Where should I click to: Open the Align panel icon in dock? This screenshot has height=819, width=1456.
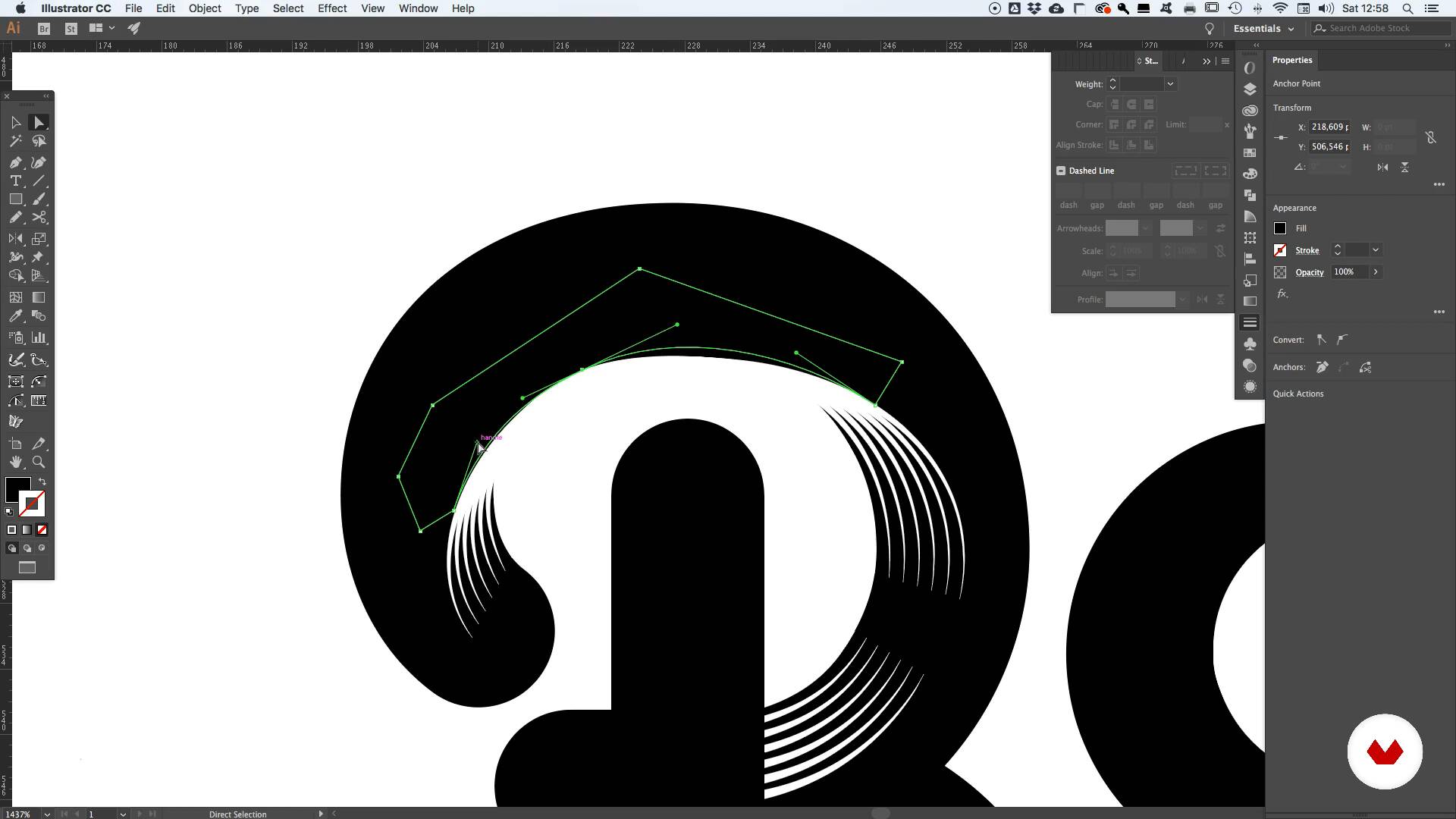(x=1250, y=259)
